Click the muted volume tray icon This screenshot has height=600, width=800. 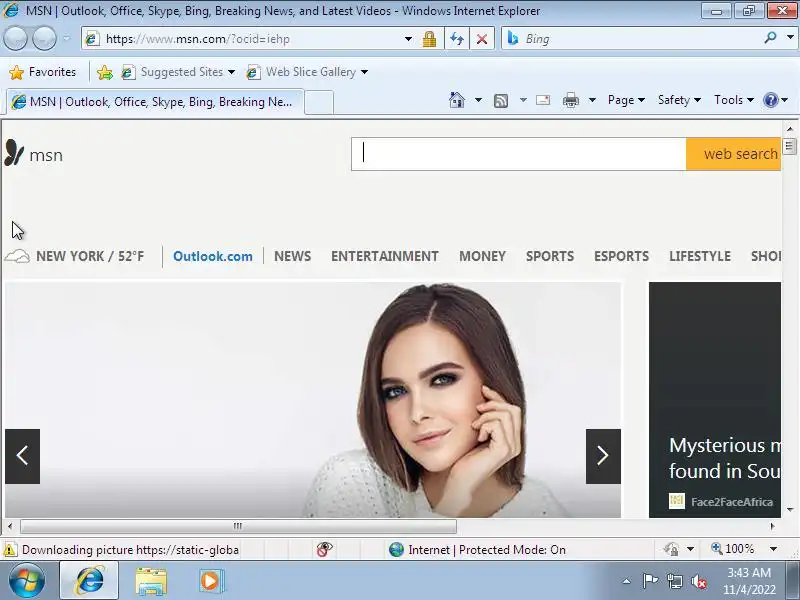tap(698, 581)
